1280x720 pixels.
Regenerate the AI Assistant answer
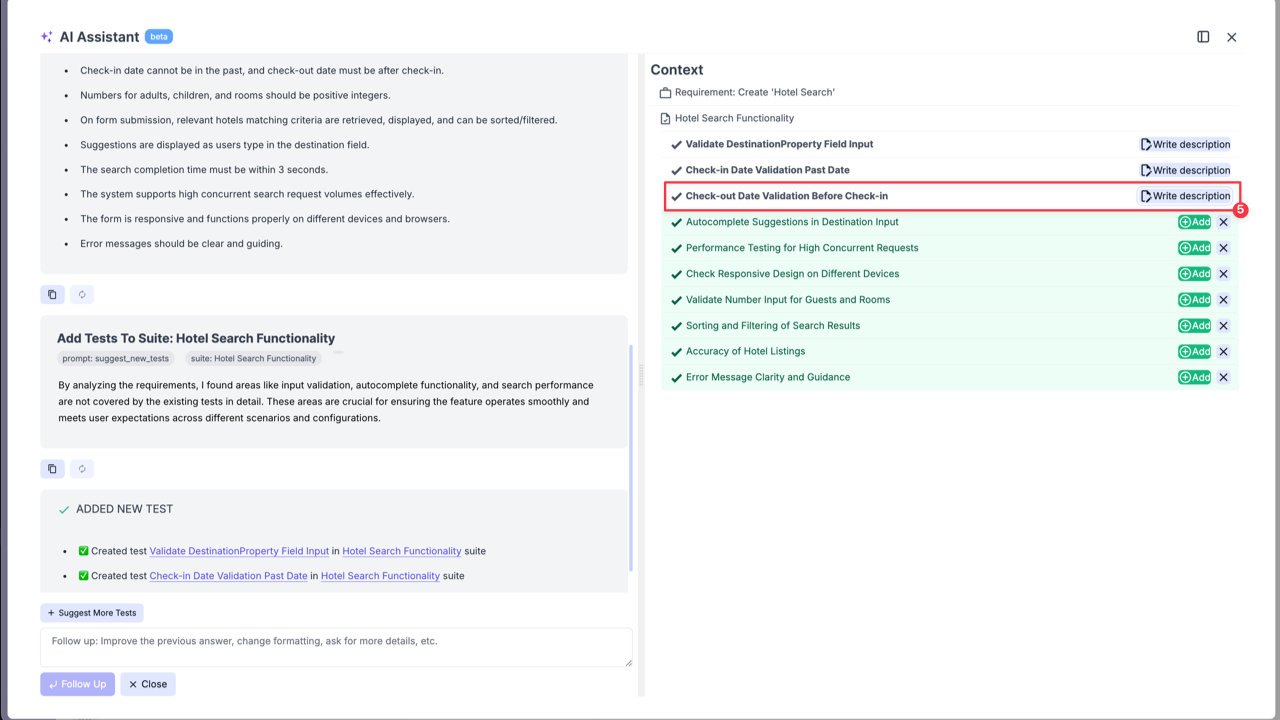click(82, 294)
